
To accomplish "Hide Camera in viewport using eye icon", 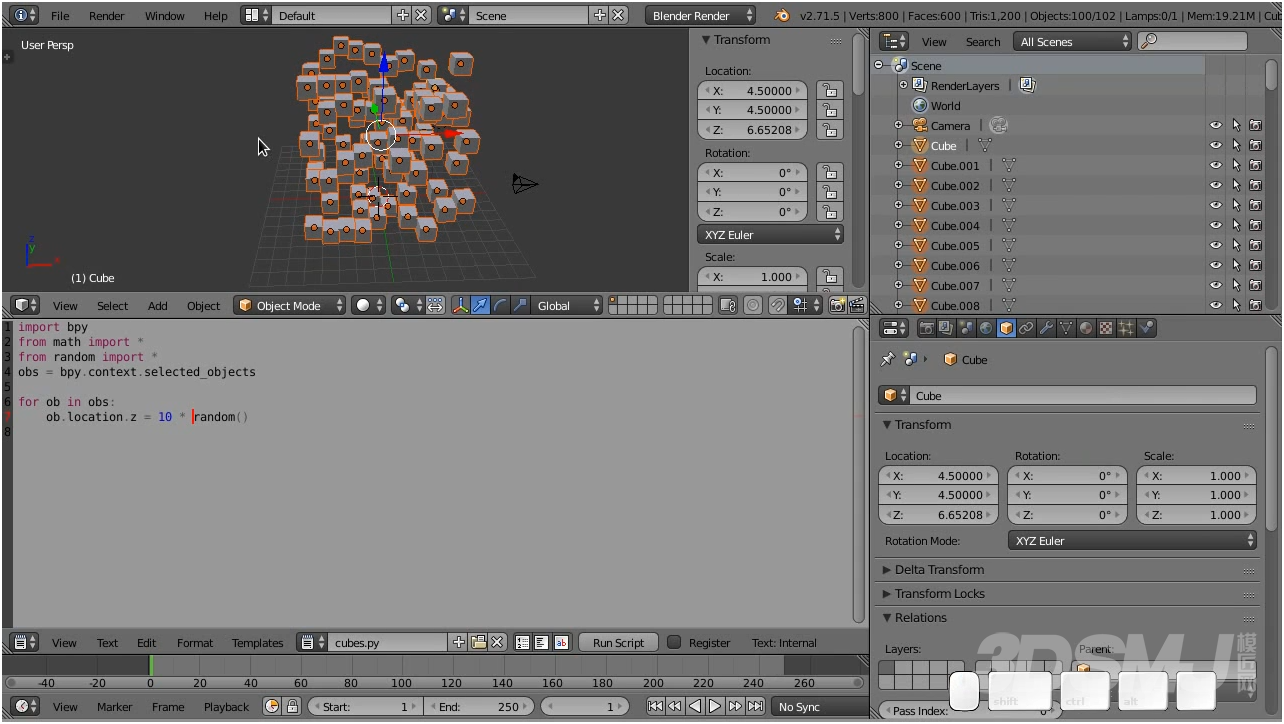I will (1216, 126).
